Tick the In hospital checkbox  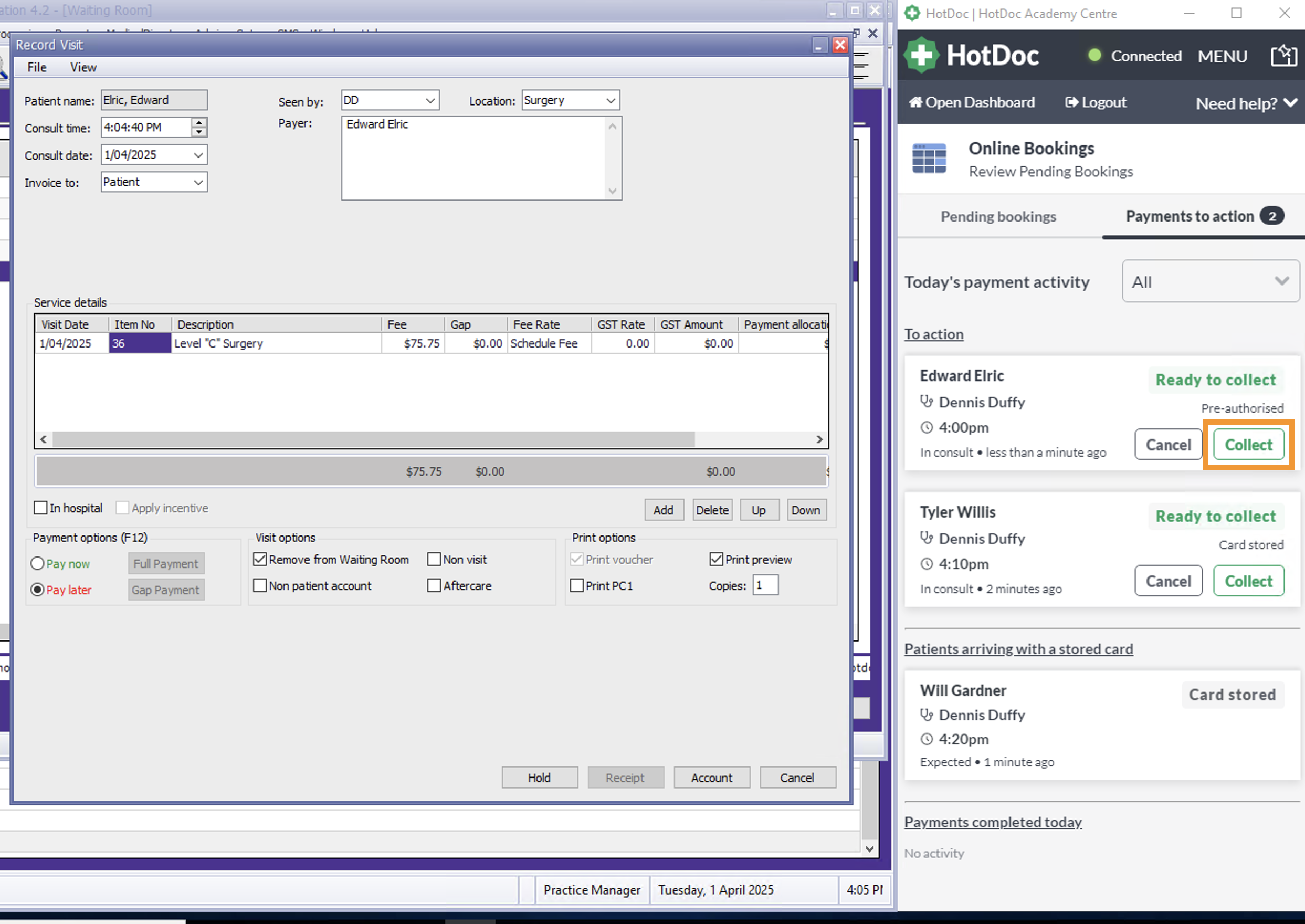[x=40, y=508]
